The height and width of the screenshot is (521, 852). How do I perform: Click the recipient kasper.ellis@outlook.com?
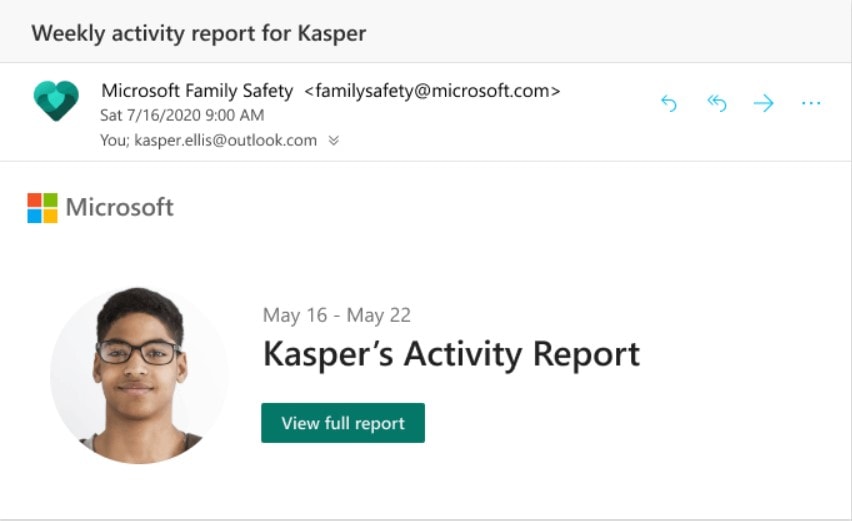tap(225, 140)
